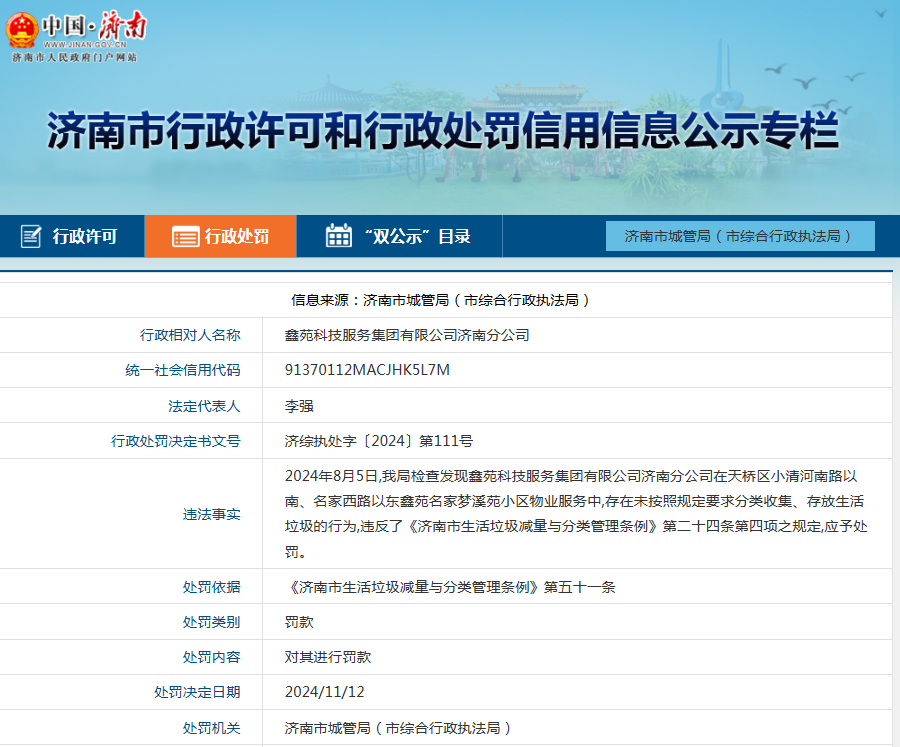The image size is (900, 747).
Task: Click the decision date 2024/11/12
Action: 325,692
